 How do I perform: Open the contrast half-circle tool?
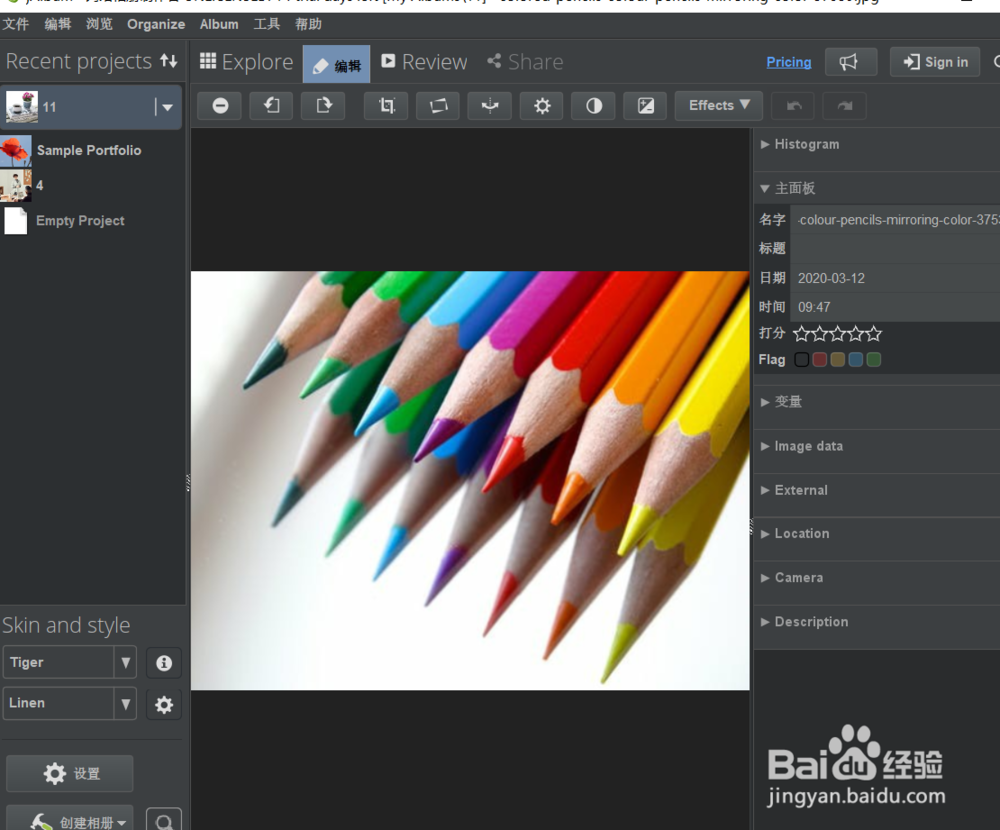point(594,106)
